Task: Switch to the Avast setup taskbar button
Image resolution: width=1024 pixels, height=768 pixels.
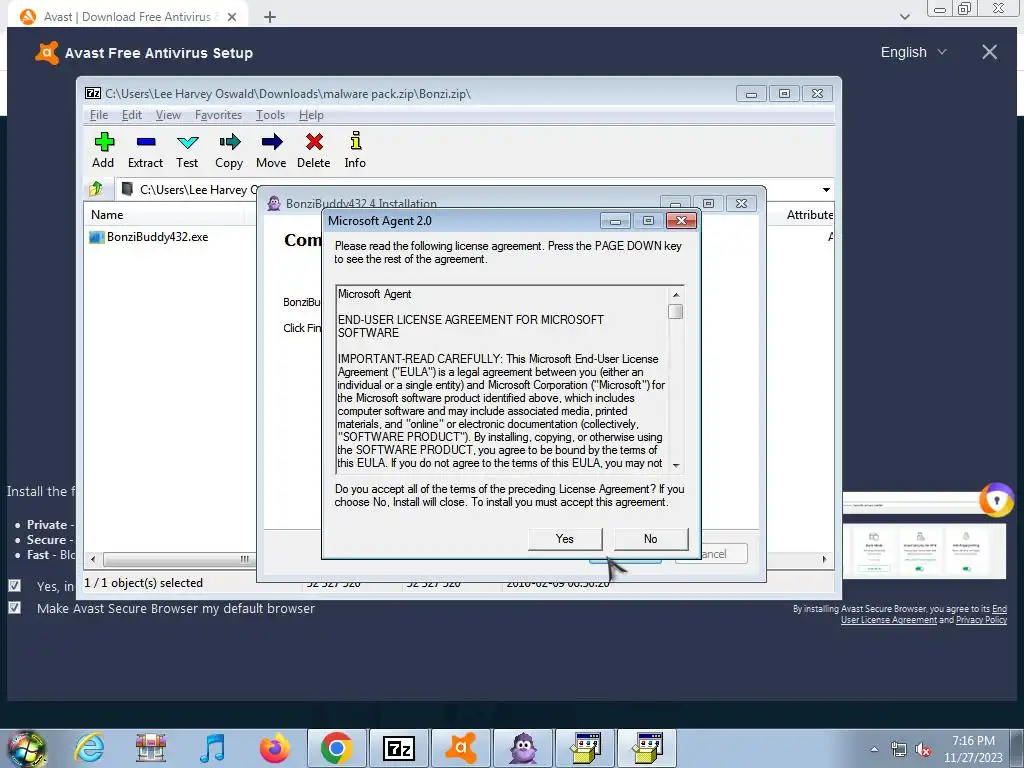Action: point(460,748)
